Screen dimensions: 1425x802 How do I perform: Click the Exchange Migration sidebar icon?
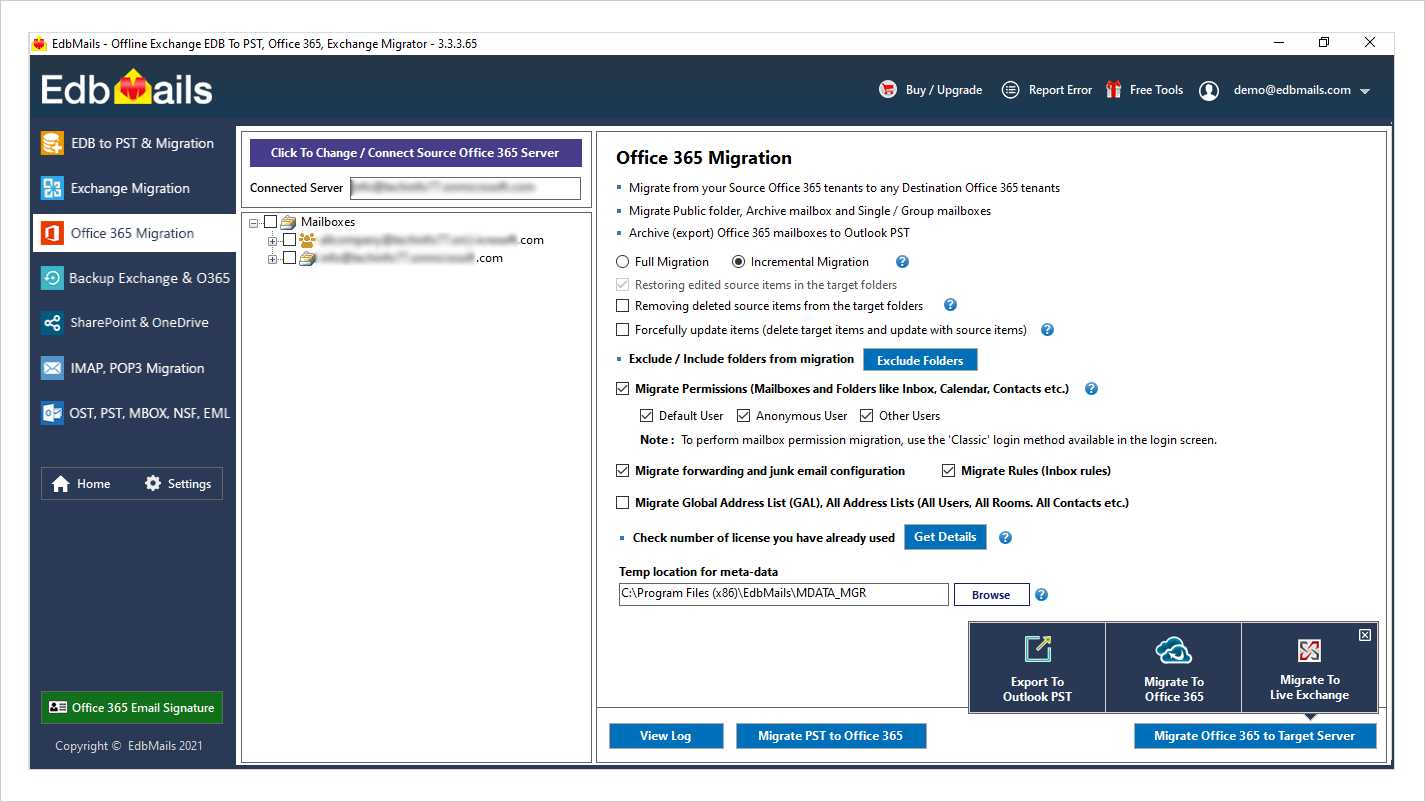tap(52, 188)
